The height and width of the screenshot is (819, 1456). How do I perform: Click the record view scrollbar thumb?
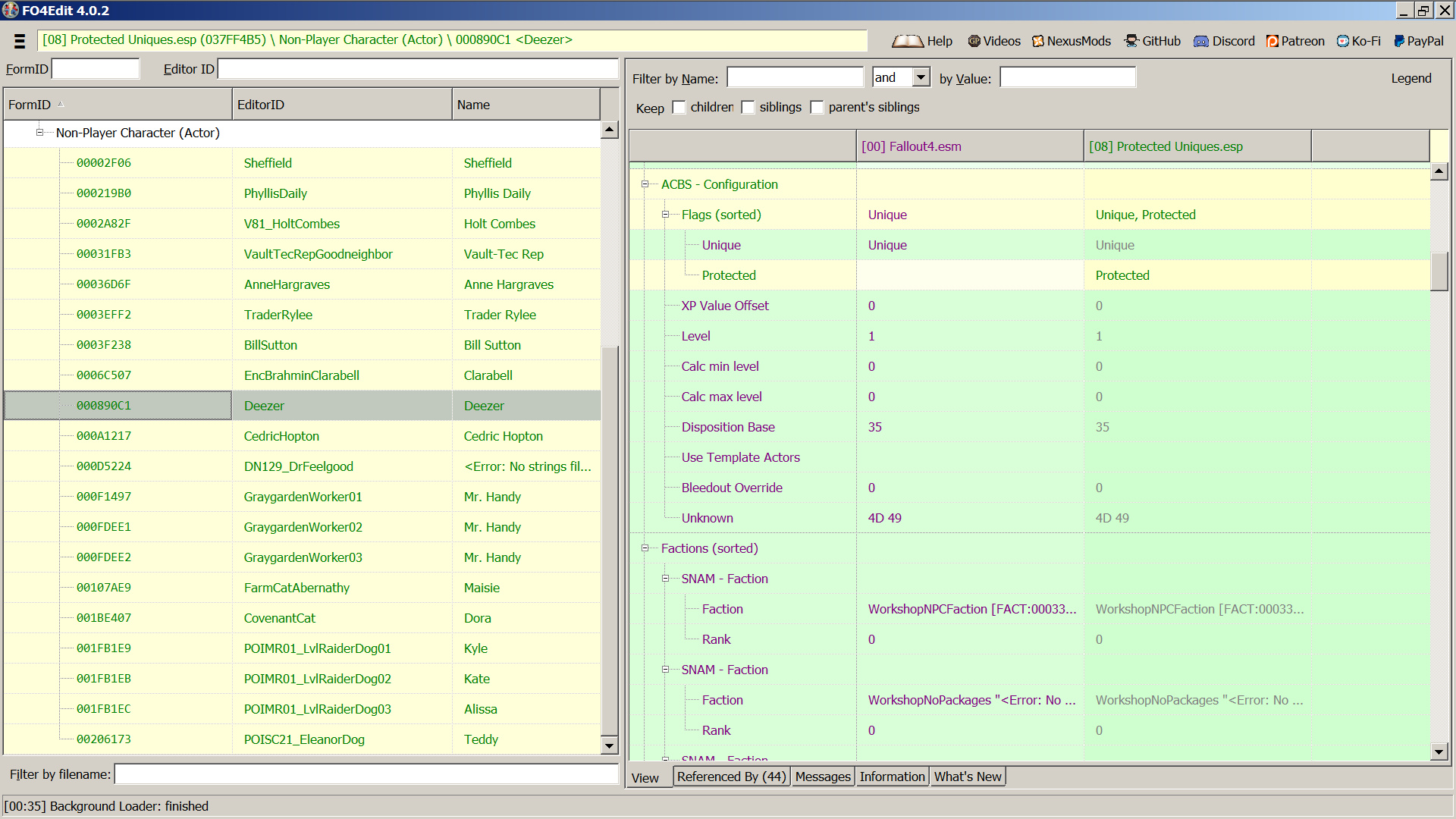tap(1439, 271)
